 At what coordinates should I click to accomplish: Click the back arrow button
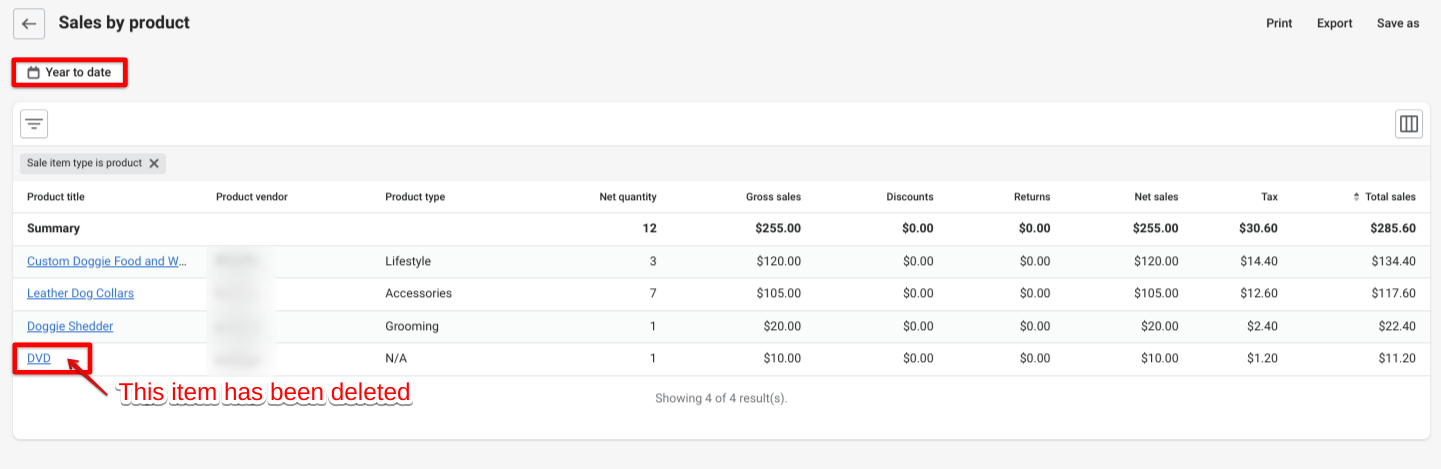pos(29,23)
